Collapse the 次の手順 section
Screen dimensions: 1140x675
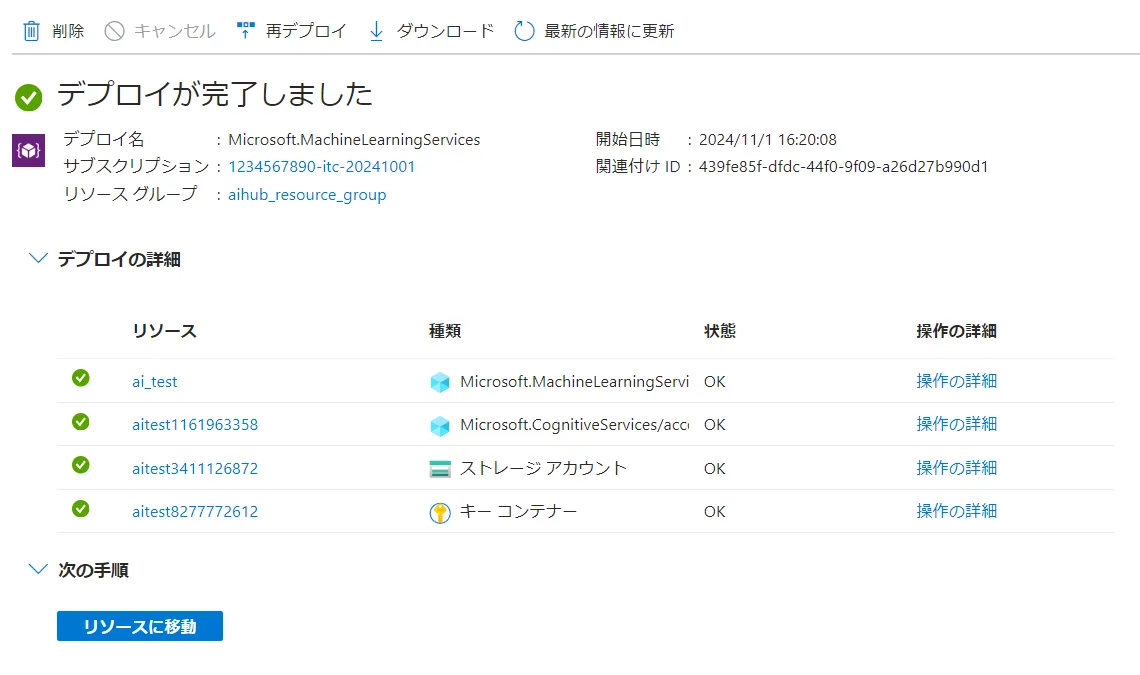point(39,570)
